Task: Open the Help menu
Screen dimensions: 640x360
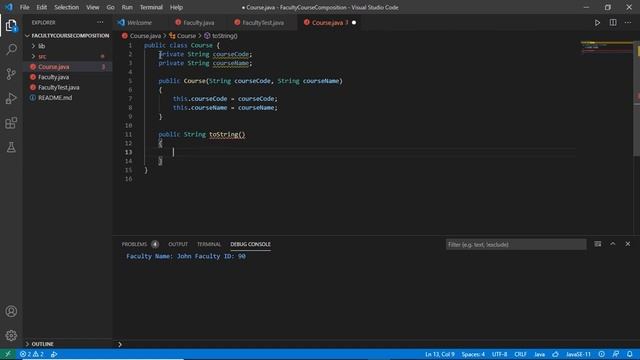Action: 176,7
